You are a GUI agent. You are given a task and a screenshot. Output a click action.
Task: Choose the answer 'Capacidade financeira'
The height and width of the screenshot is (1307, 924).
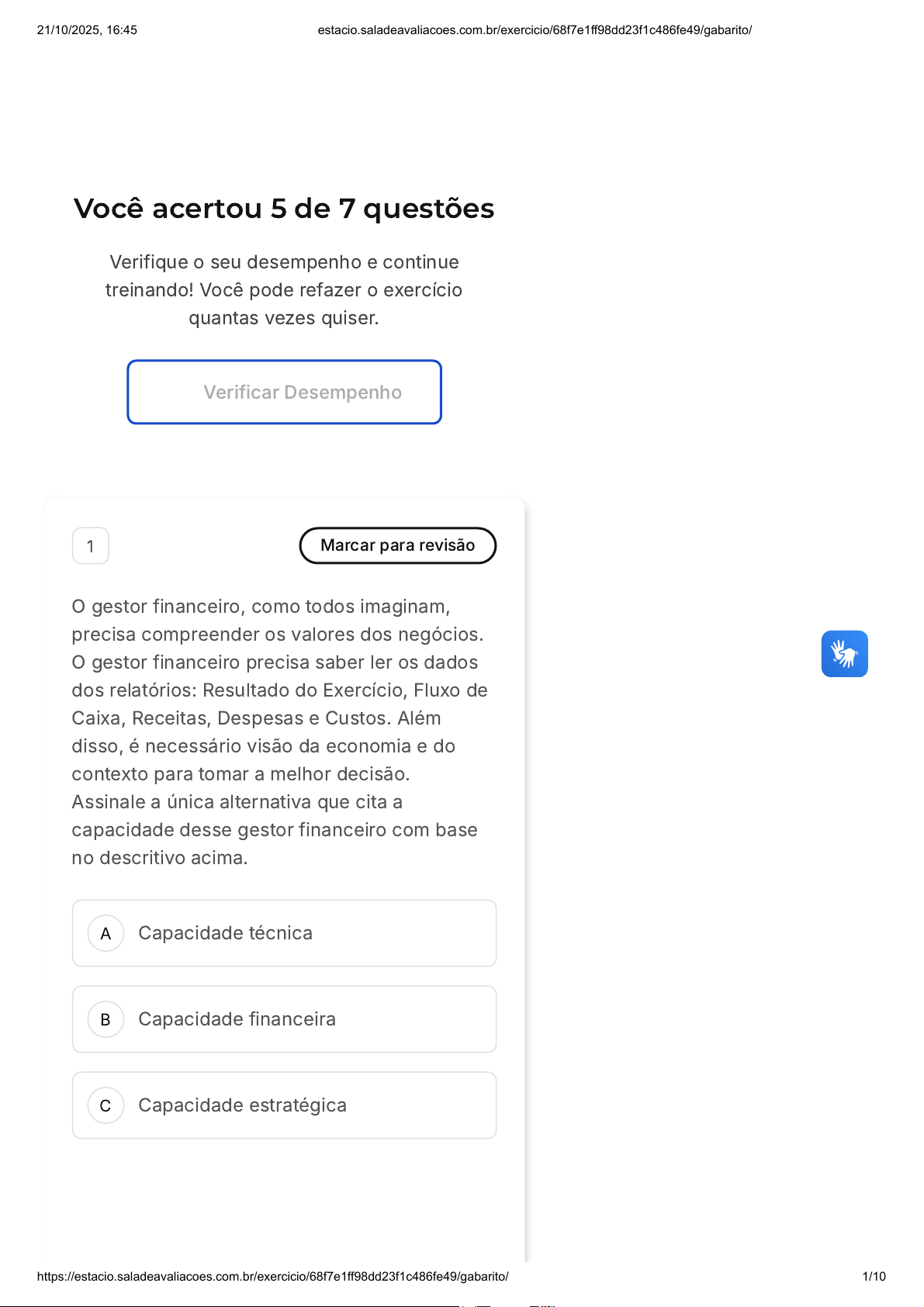[x=237, y=1019]
